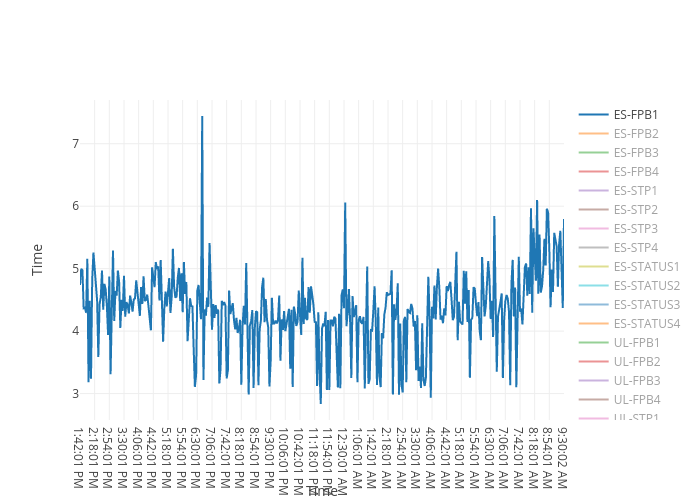Click the ES-STP2 legend item
Viewport: 700px width, 500px height.
635,210
